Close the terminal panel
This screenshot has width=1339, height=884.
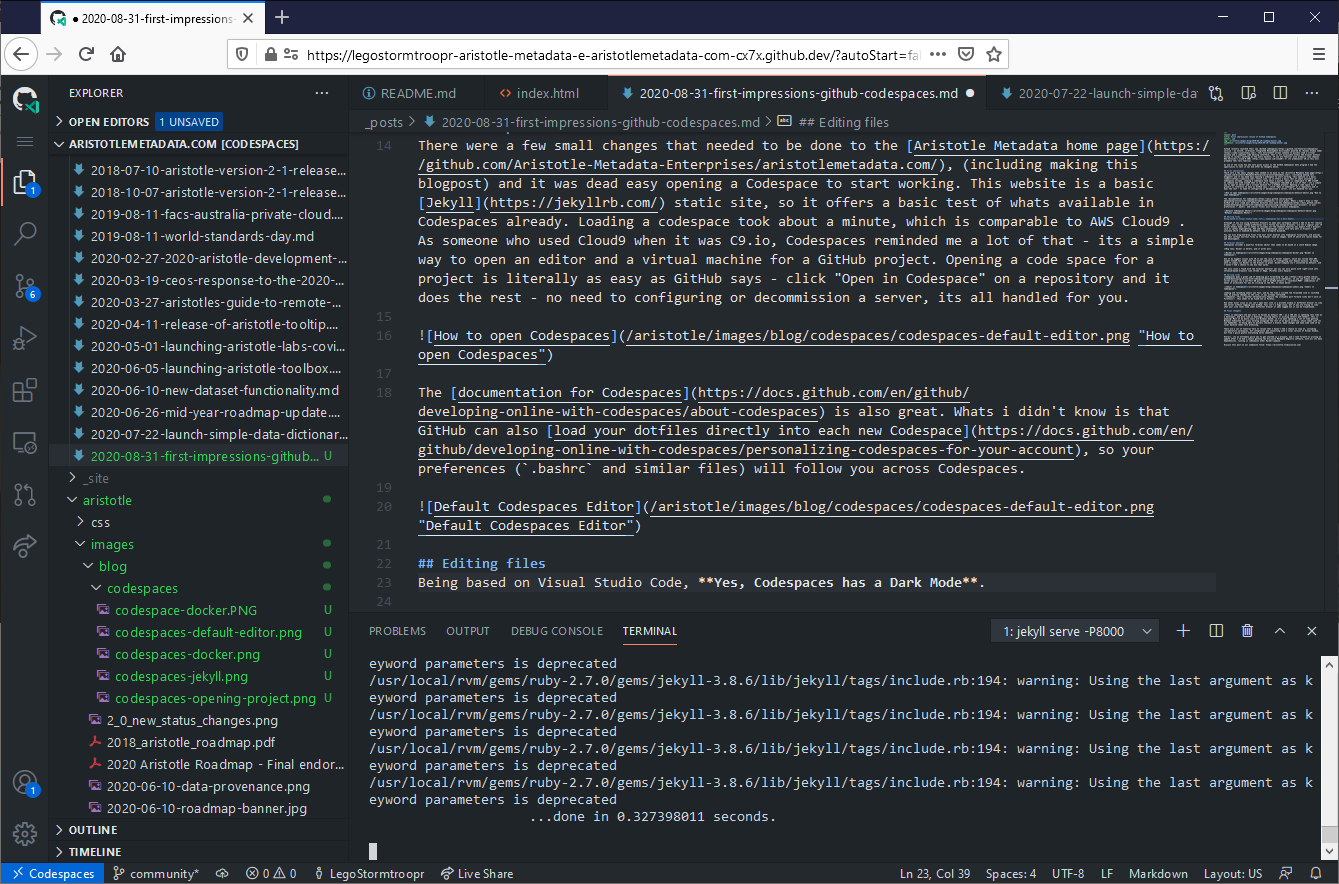coord(1312,631)
